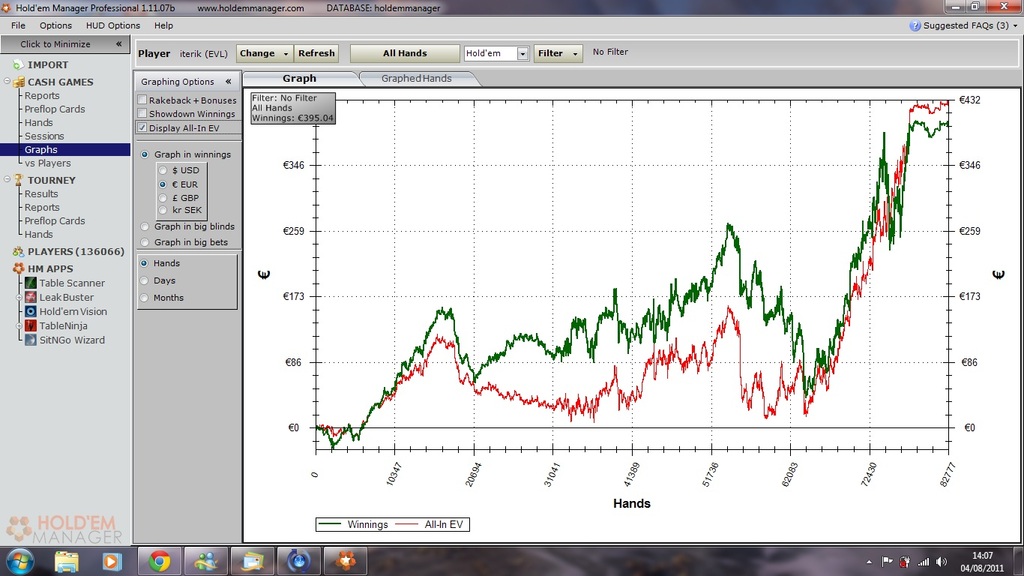
Task: Open Windows Media Player from taskbar
Action: click(111, 561)
